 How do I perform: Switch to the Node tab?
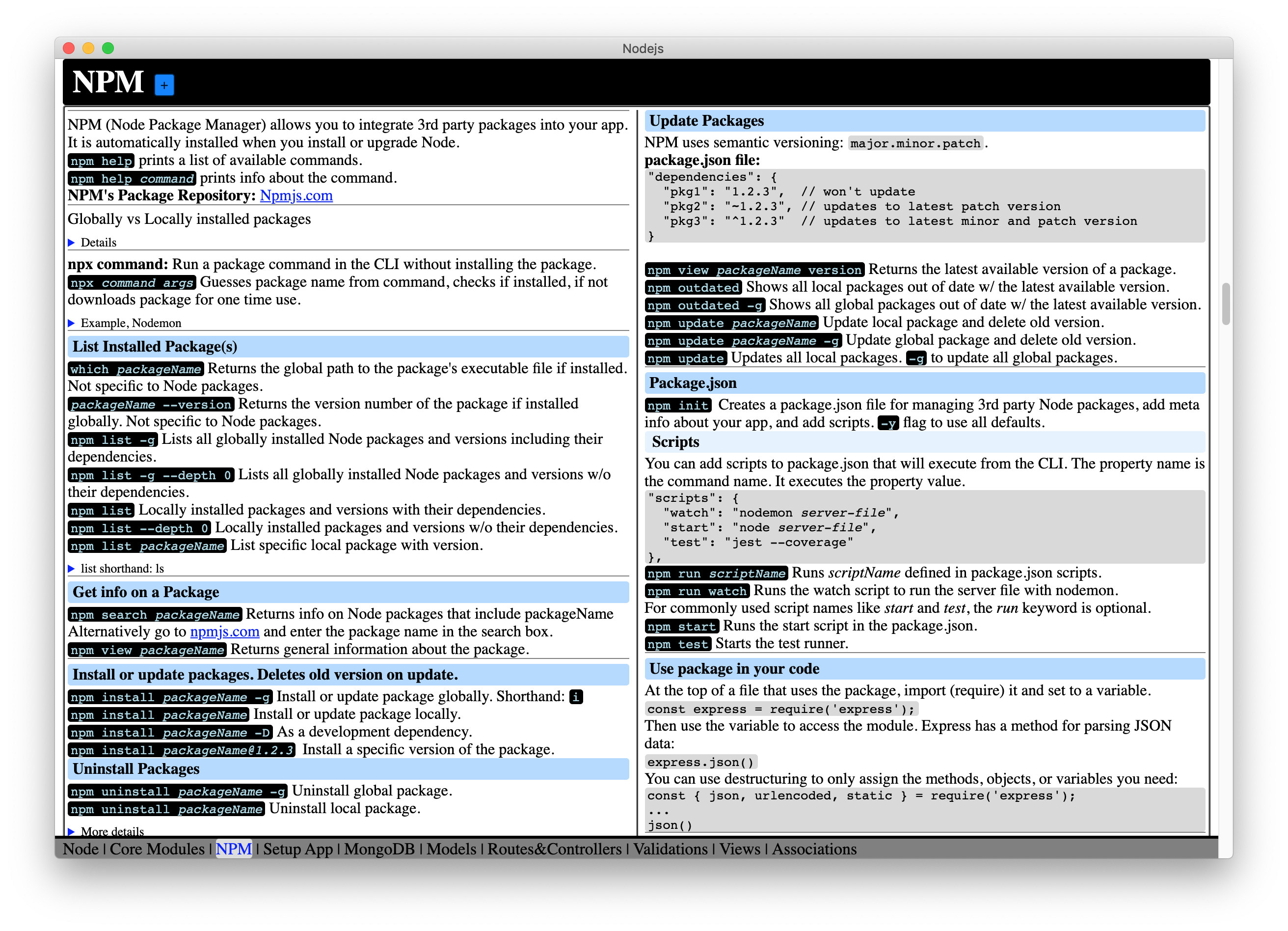pyautogui.click(x=80, y=849)
